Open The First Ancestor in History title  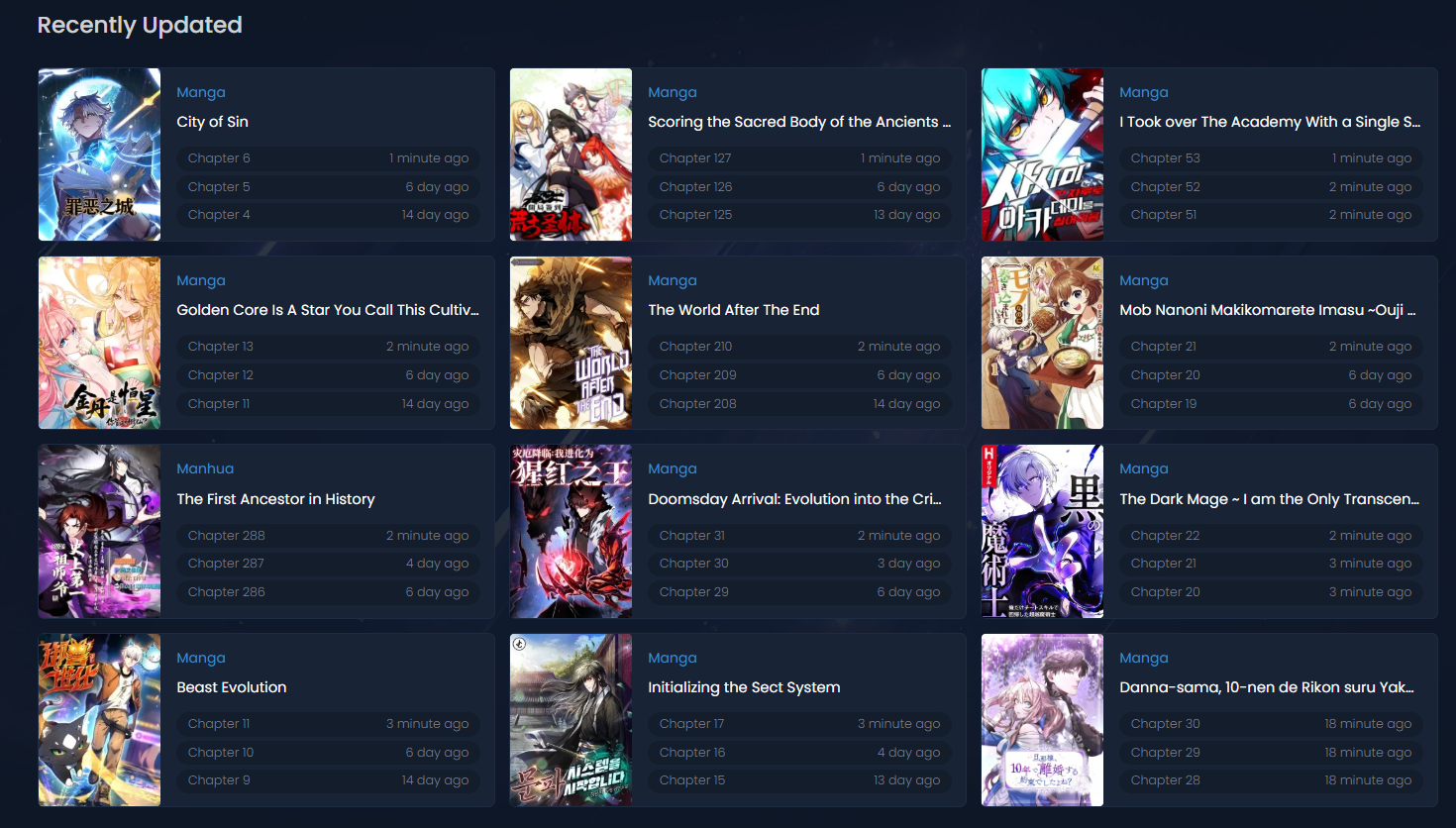(275, 499)
